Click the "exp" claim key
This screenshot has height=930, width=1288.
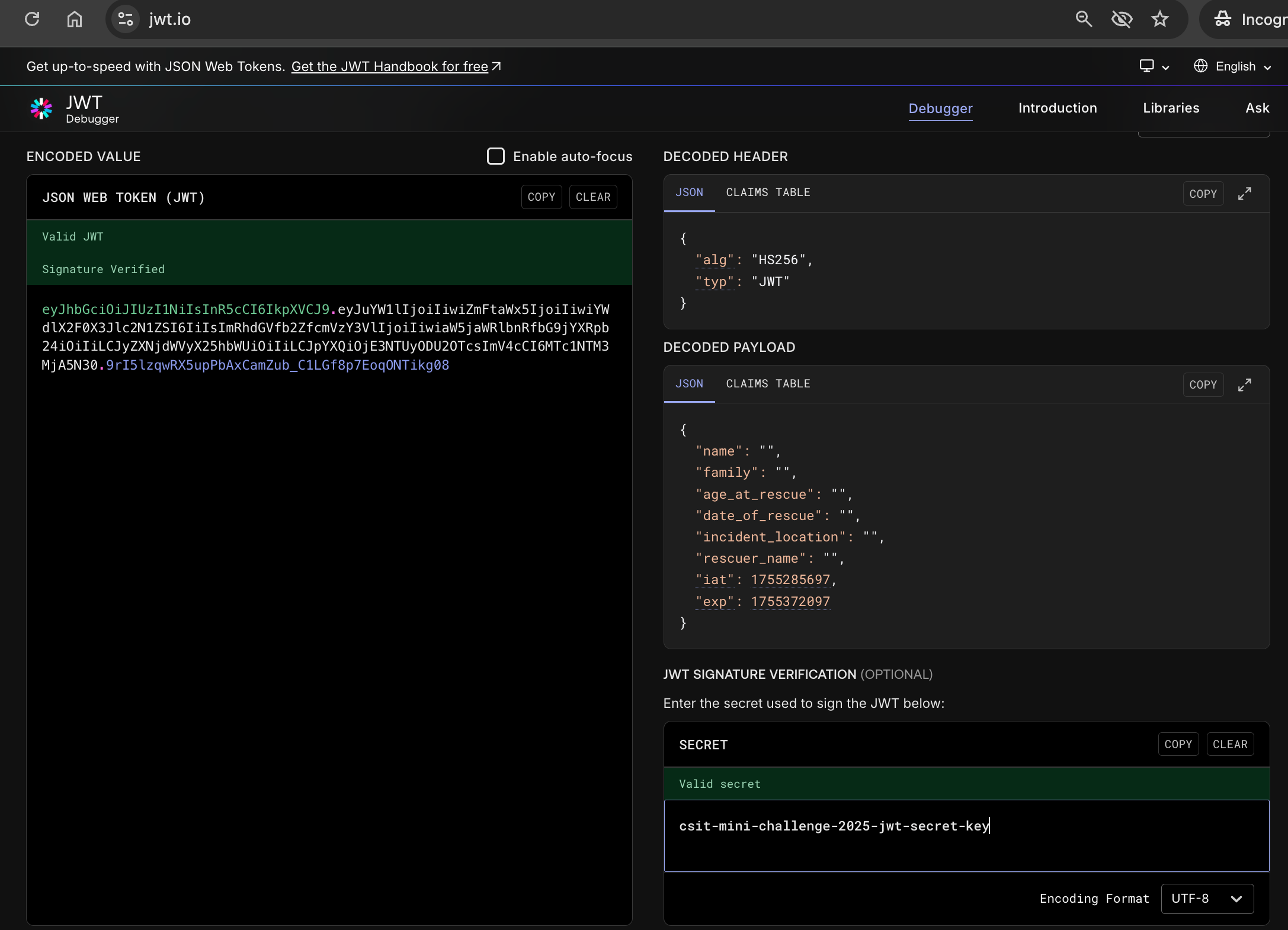pyautogui.click(x=715, y=602)
